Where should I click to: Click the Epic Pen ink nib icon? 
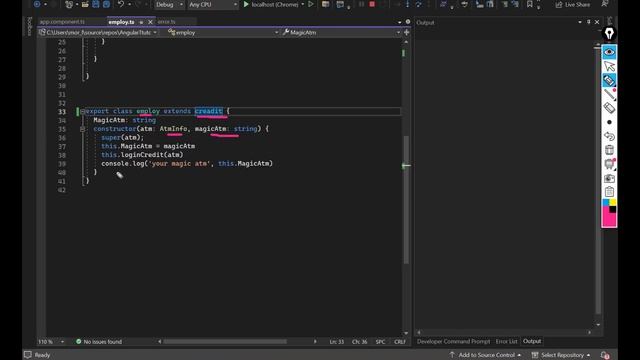pos(609,34)
